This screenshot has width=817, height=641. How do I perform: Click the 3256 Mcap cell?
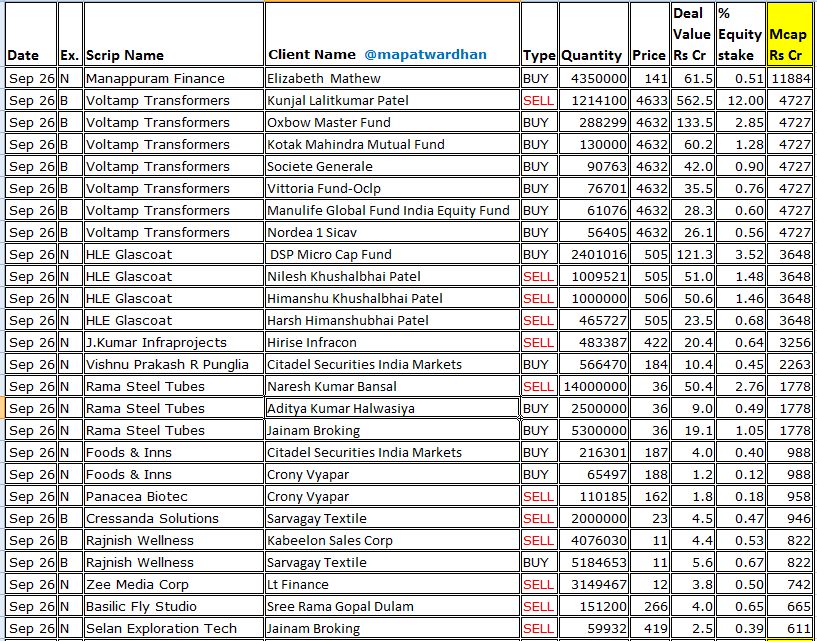[789, 342]
